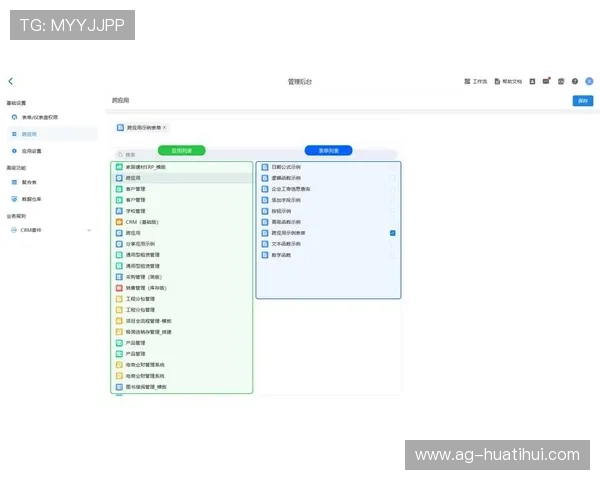
Task: Check the box for 按钮示例
Action: [393, 211]
